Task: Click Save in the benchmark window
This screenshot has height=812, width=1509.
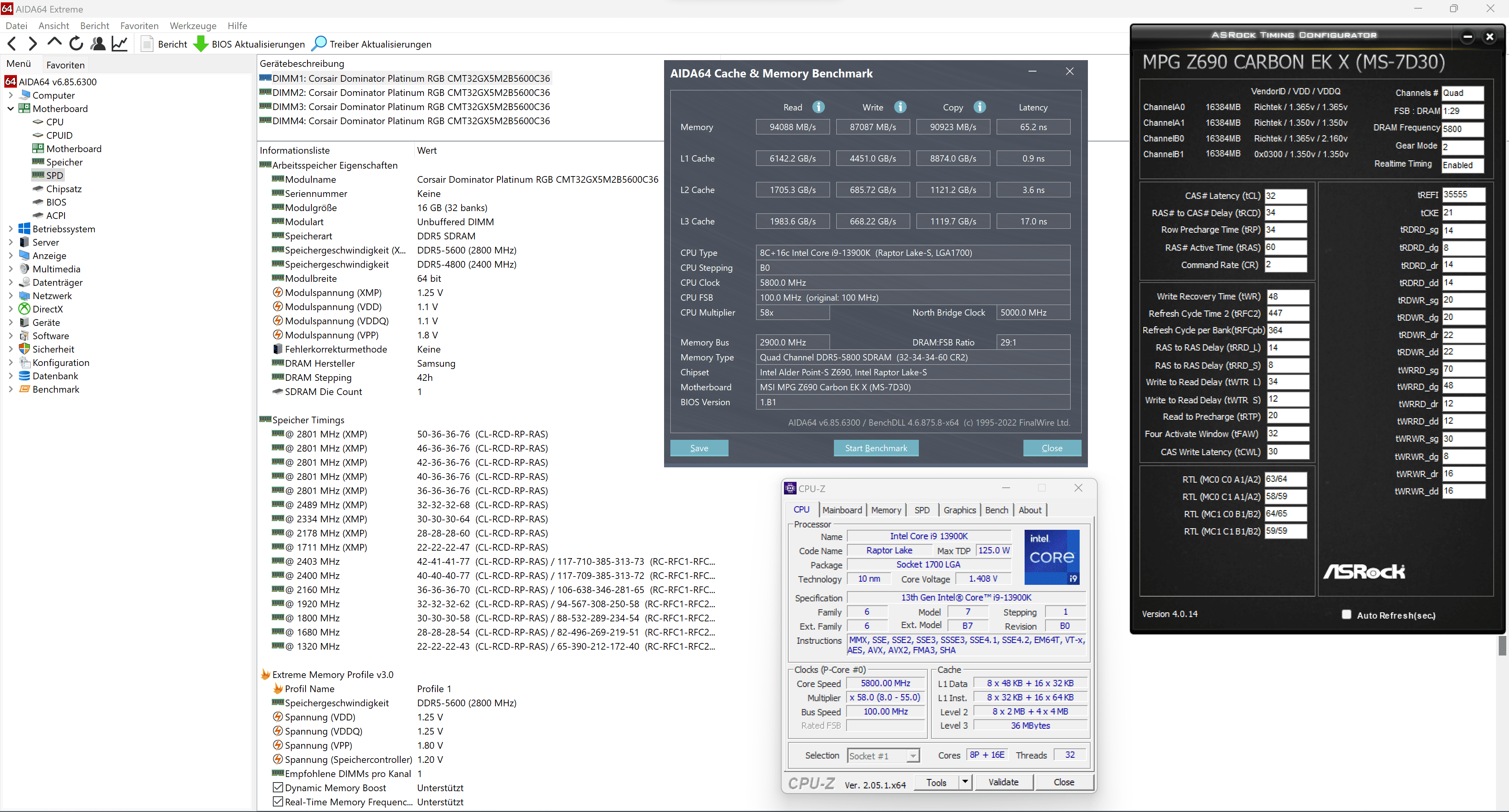Action: pos(699,448)
